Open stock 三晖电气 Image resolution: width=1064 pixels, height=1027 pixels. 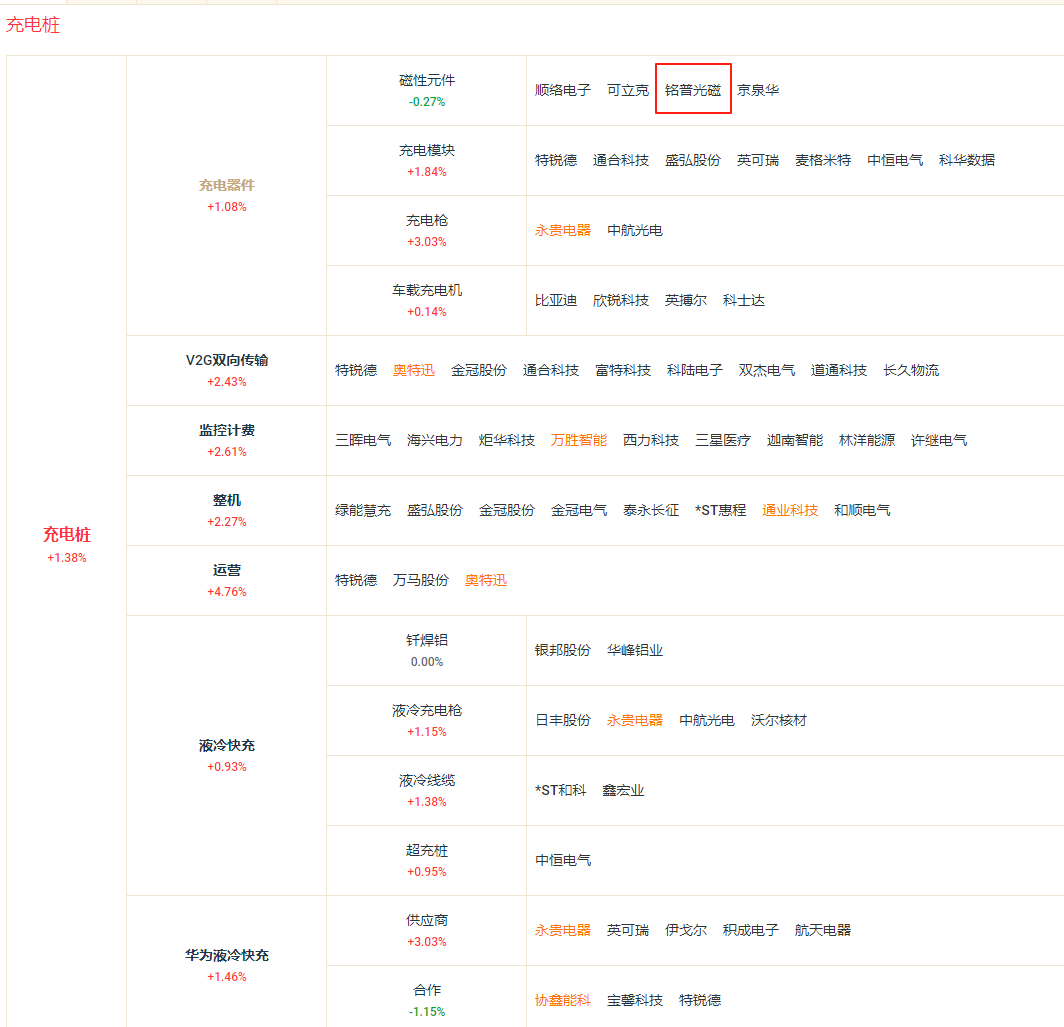(363, 440)
